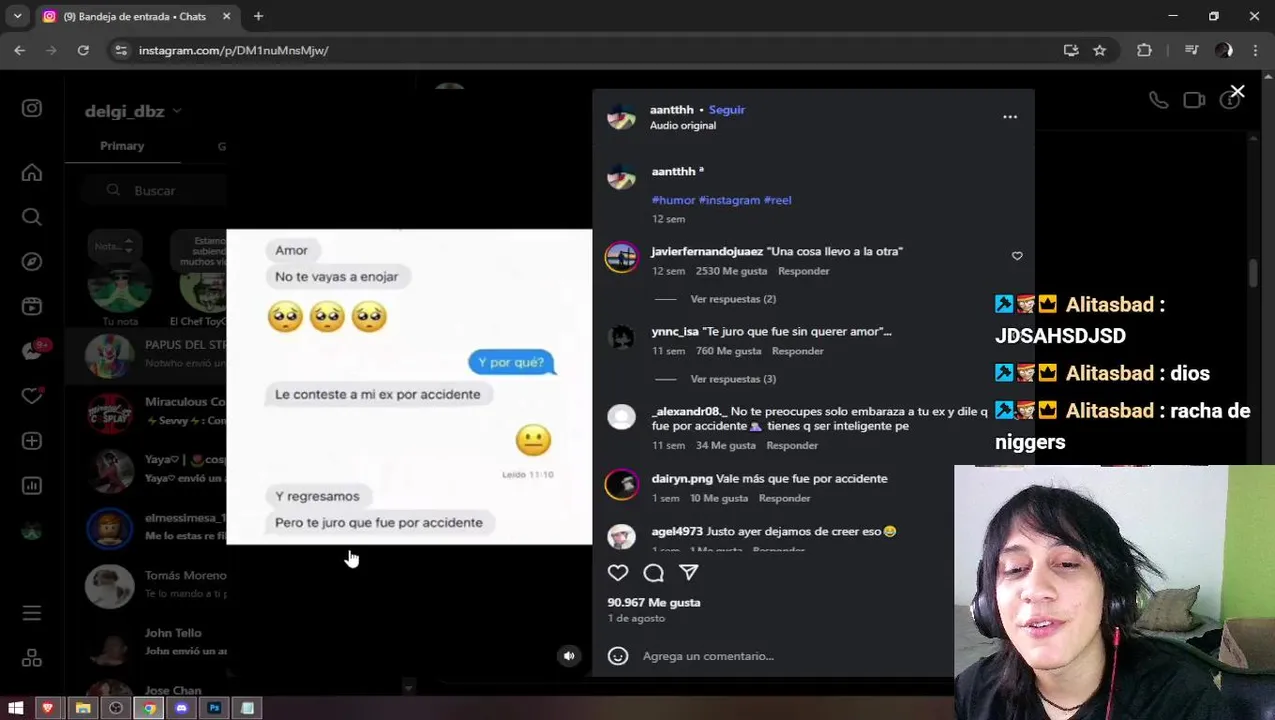
Task: Expand Ver respuestas (3) replies
Action: (733, 379)
